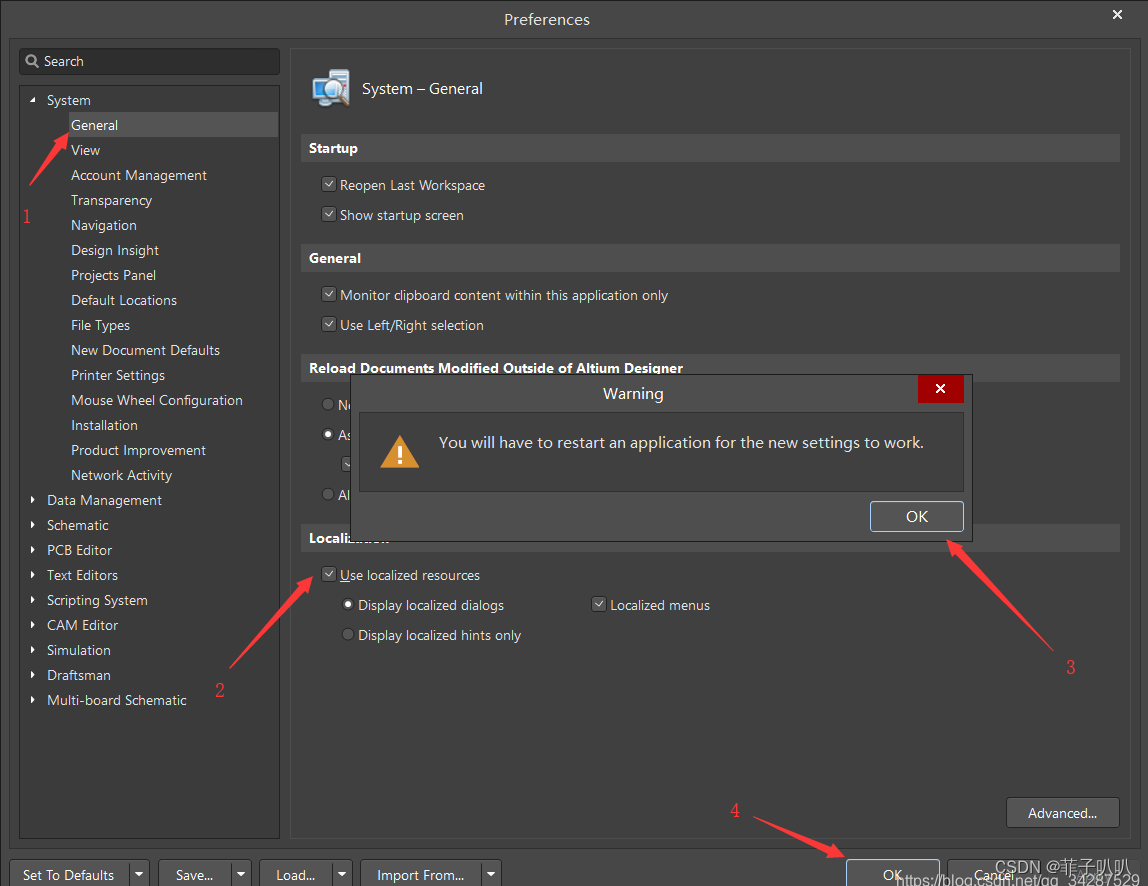Click the Preferences Cancel button
This screenshot has height=886, width=1148.
pyautogui.click(x=994, y=874)
